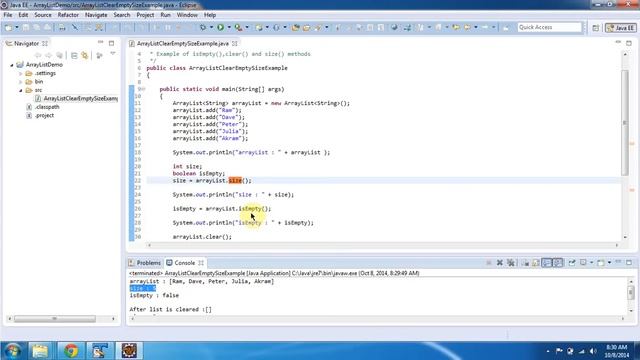Click the Navigator horizontal scrollbar

click(55, 319)
